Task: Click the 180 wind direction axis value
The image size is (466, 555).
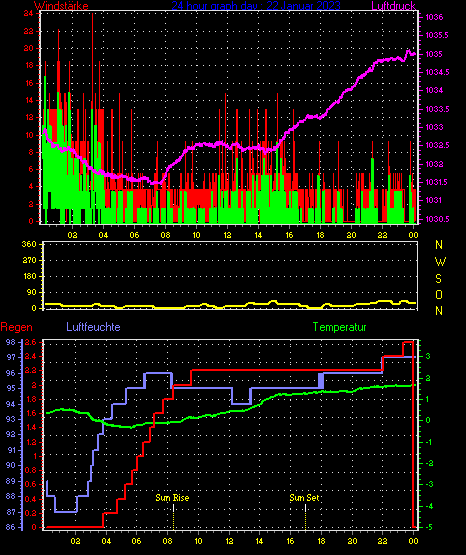Action: 29,276
